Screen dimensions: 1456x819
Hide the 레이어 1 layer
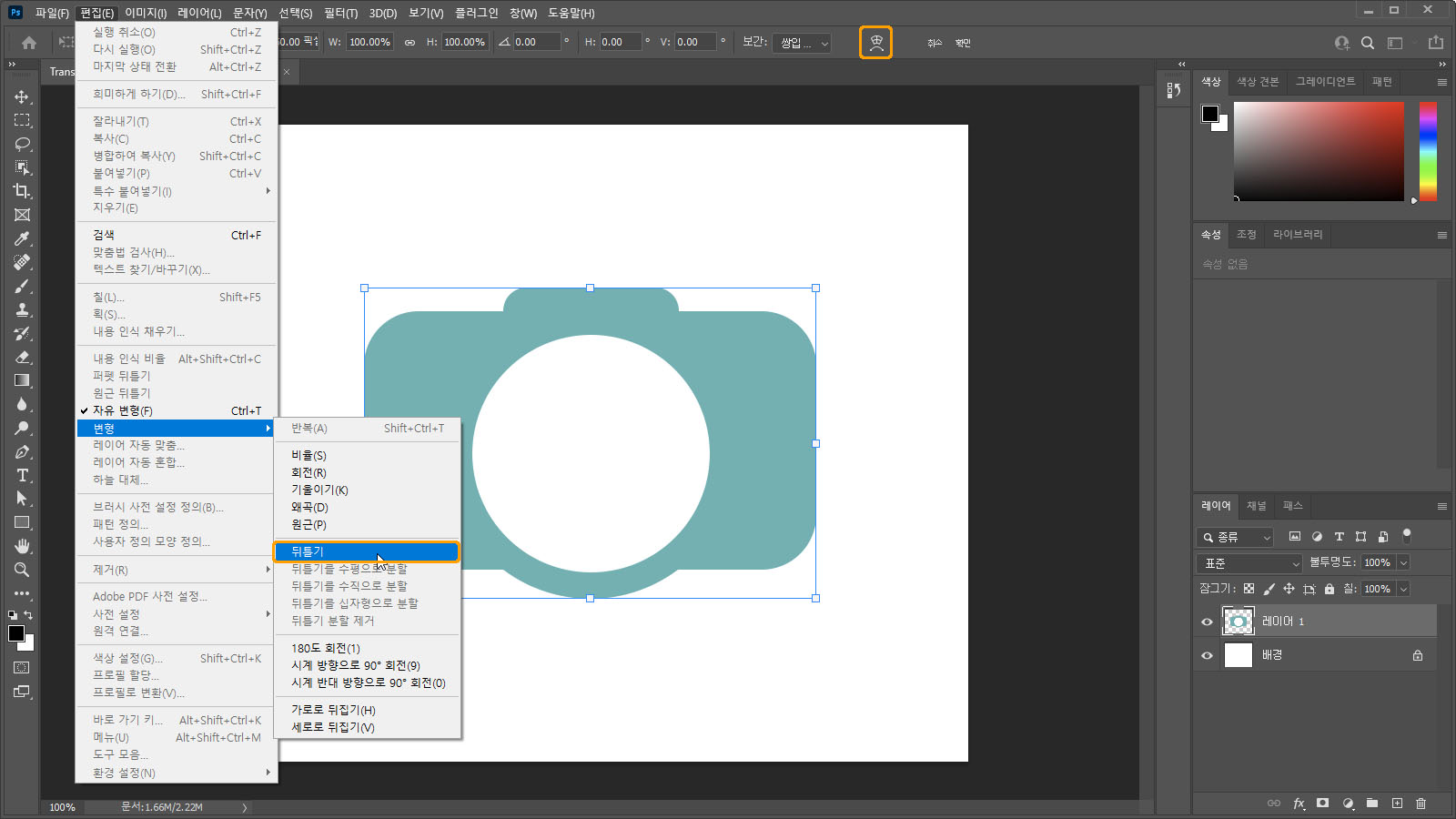(x=1208, y=622)
